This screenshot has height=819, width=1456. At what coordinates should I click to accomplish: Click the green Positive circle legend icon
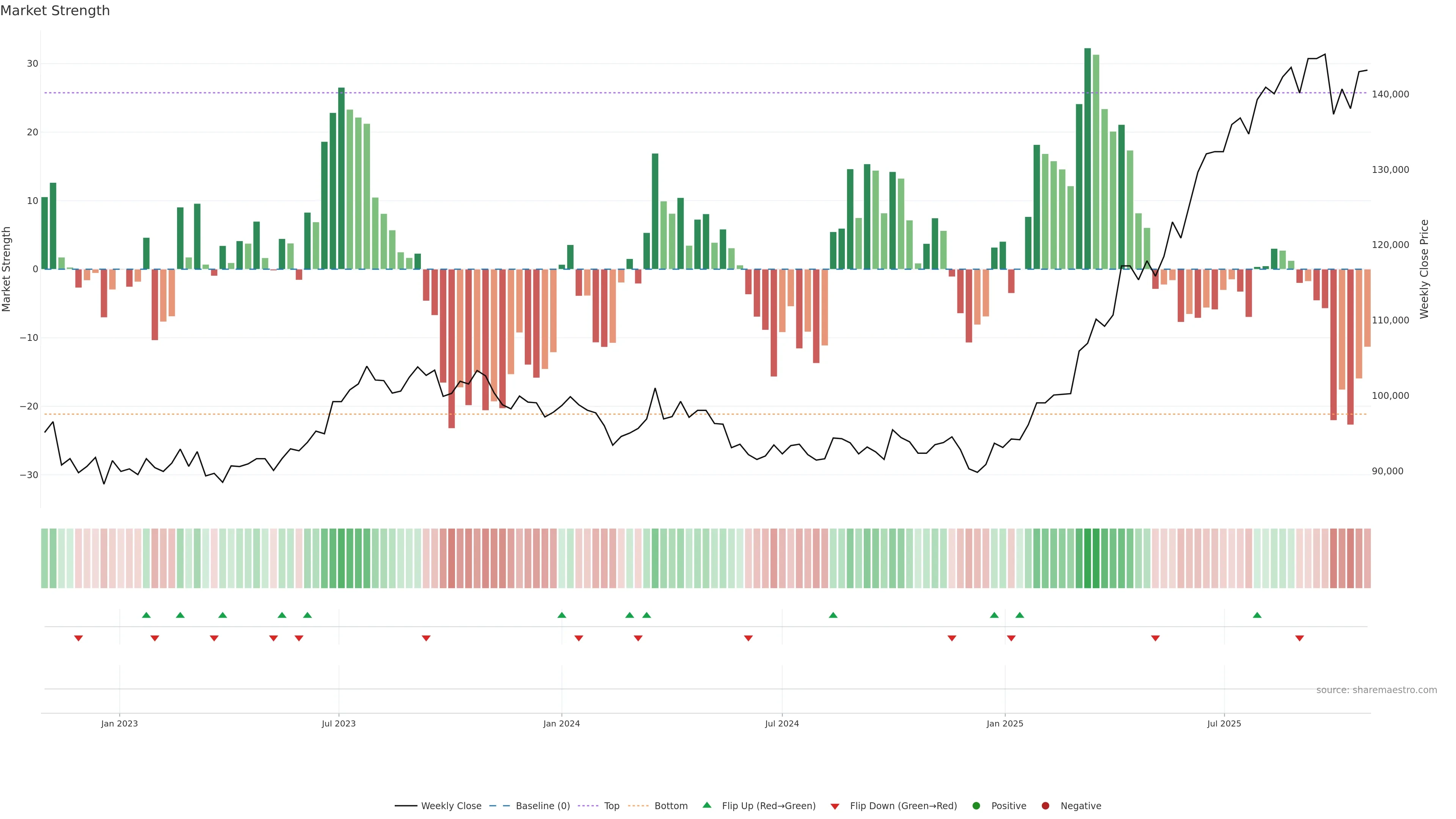click(976, 805)
